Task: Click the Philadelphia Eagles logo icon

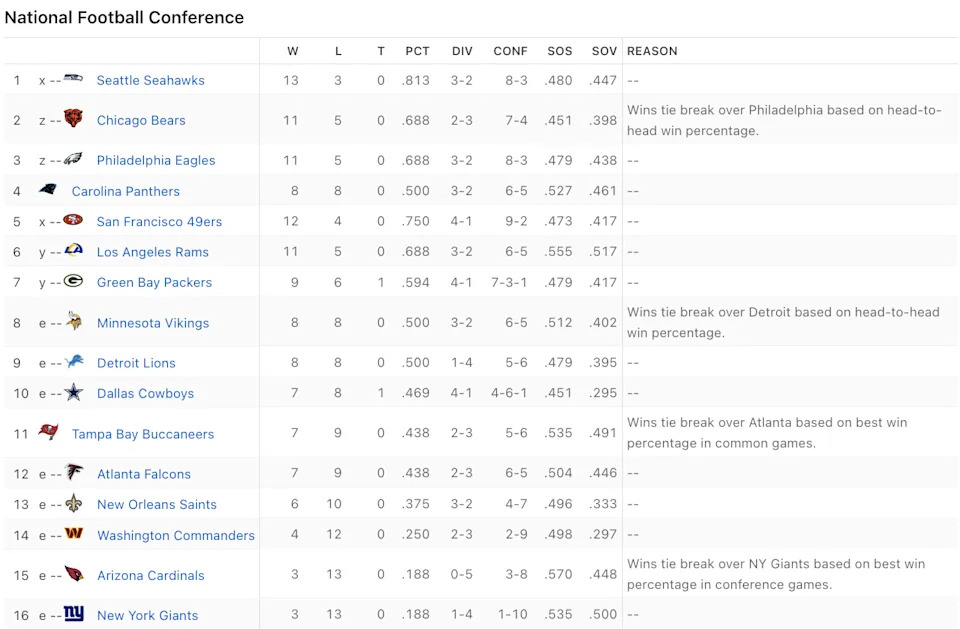Action: coord(74,159)
